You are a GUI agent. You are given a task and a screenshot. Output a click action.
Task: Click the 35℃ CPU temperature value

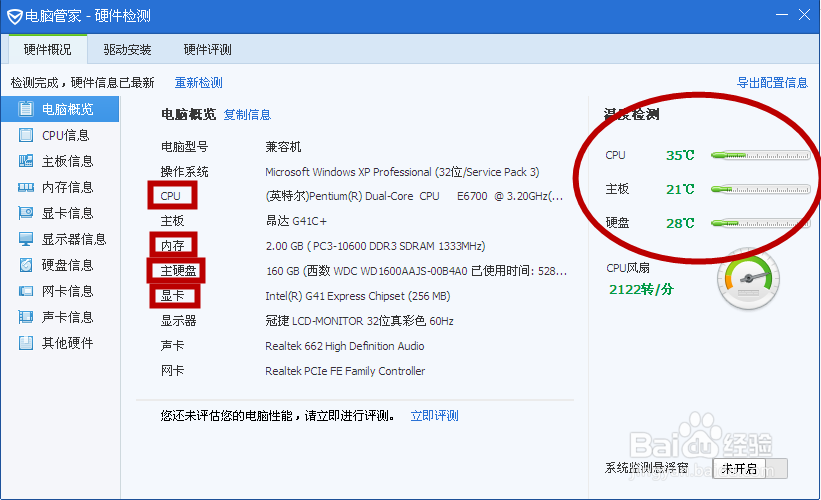(x=680, y=155)
